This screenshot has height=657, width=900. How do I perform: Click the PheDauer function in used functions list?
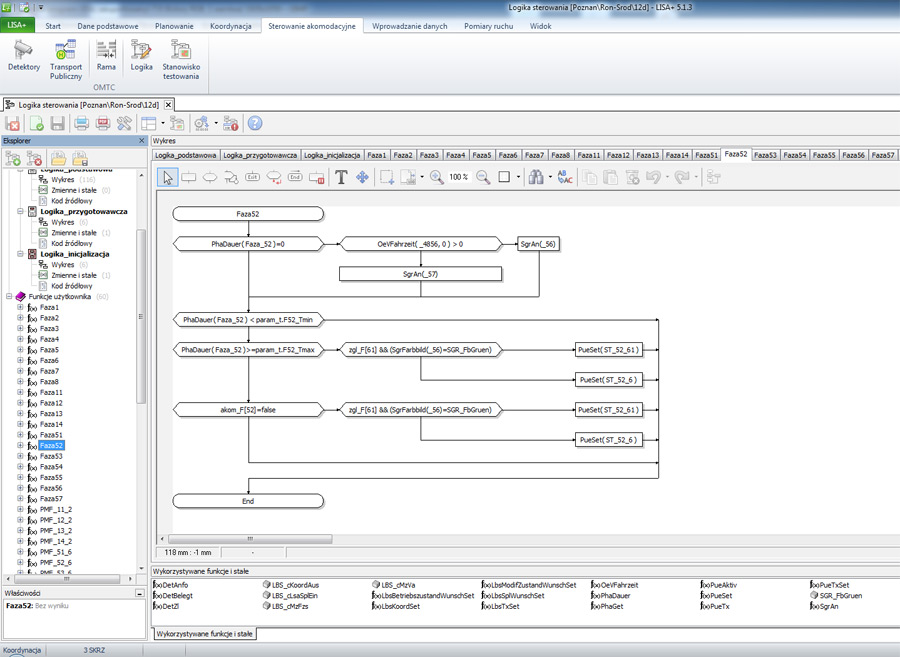tap(615, 595)
